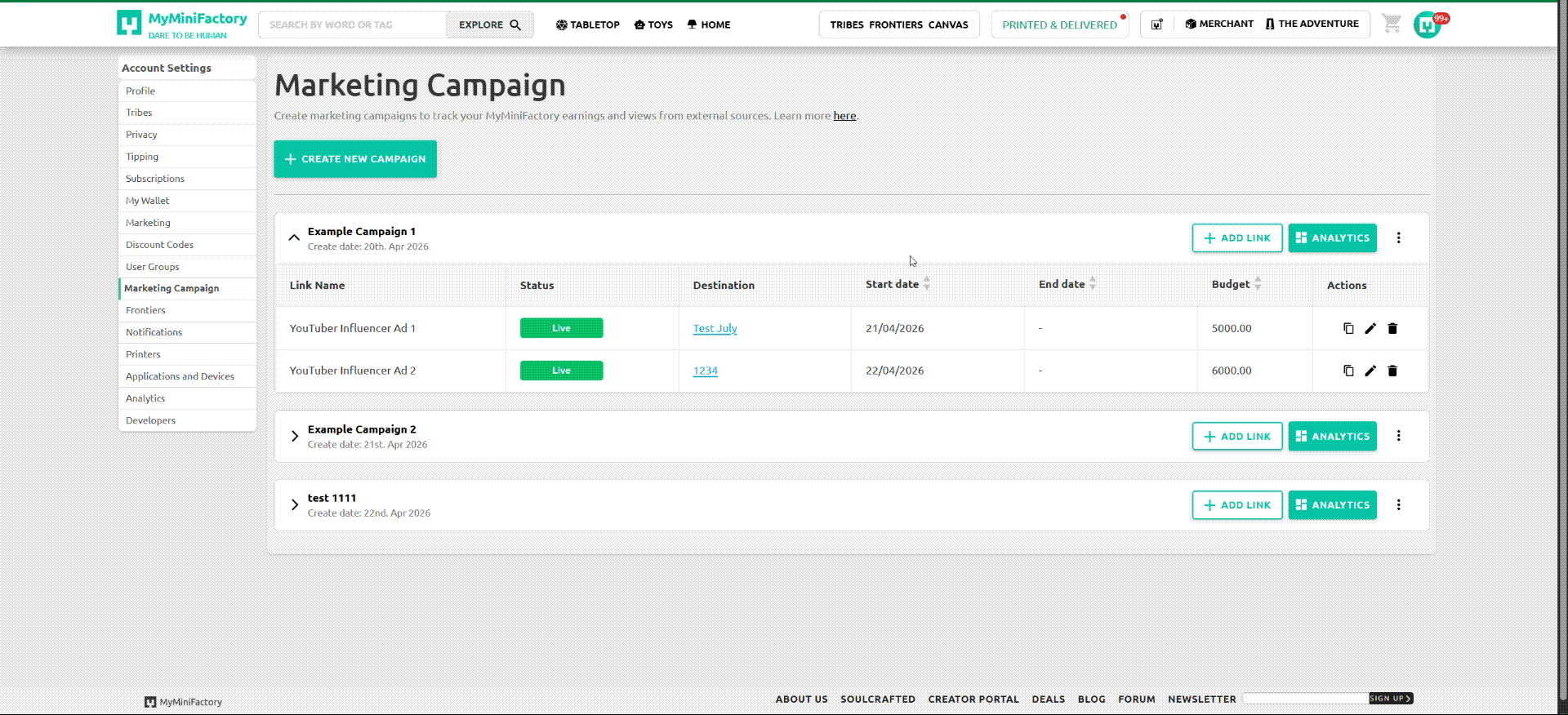Open My Wallet in sidebar
1568x715 pixels.
[x=187, y=201]
